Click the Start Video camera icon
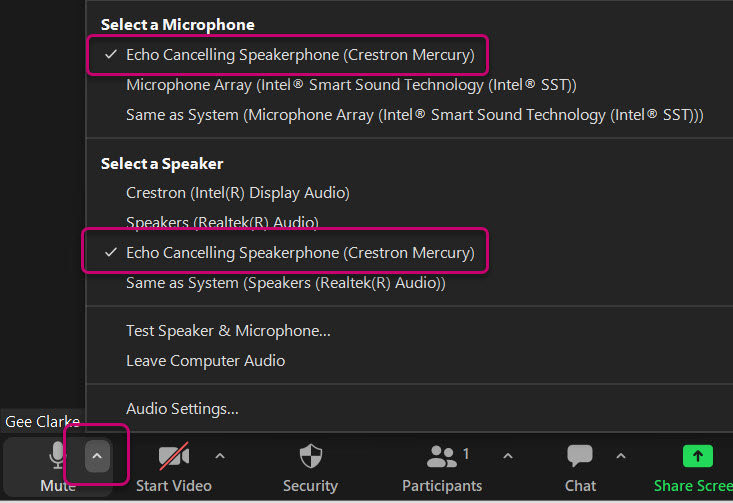The width and height of the screenshot is (733, 503). [x=174, y=456]
